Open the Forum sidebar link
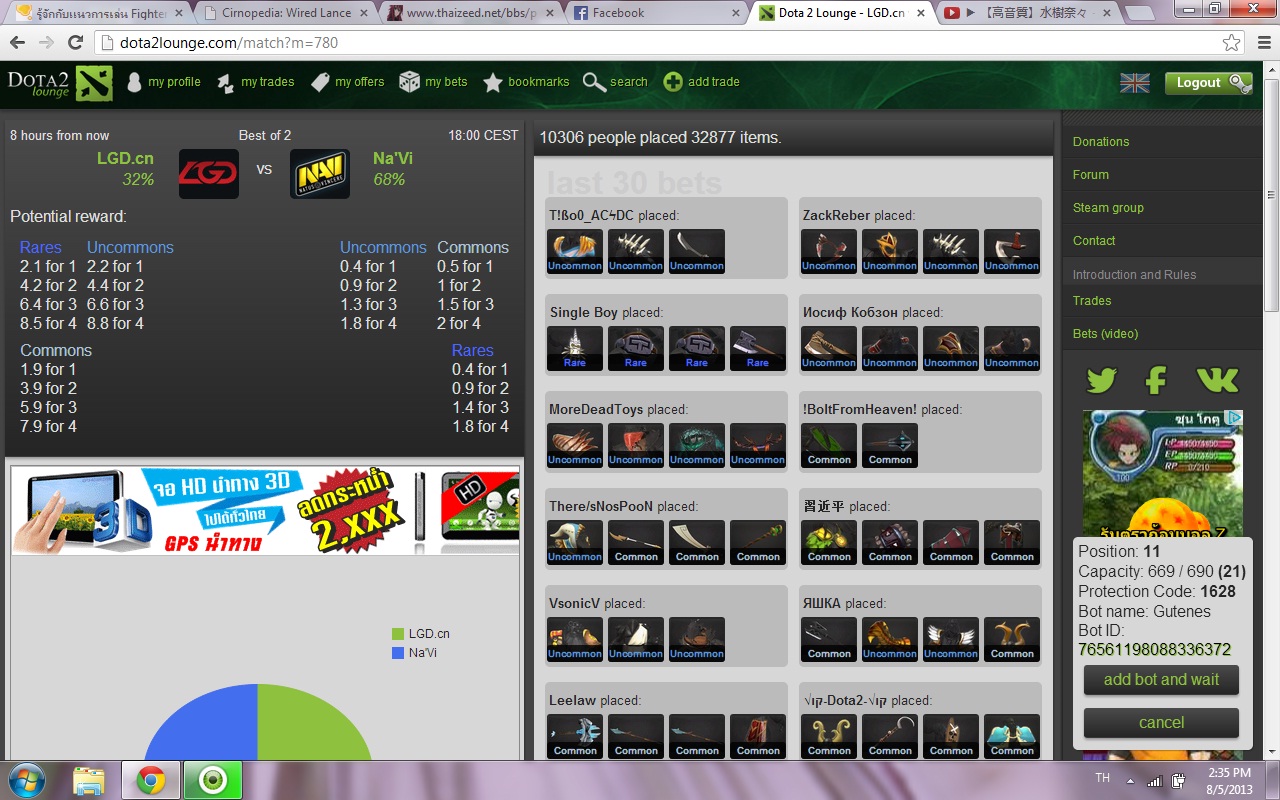This screenshot has height=800, width=1280. tap(1091, 175)
